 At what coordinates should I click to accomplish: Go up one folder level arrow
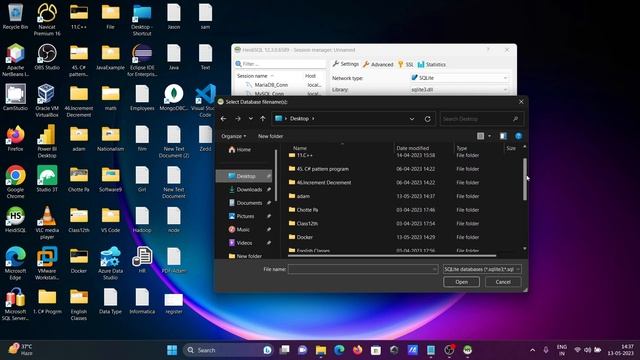[262, 119]
